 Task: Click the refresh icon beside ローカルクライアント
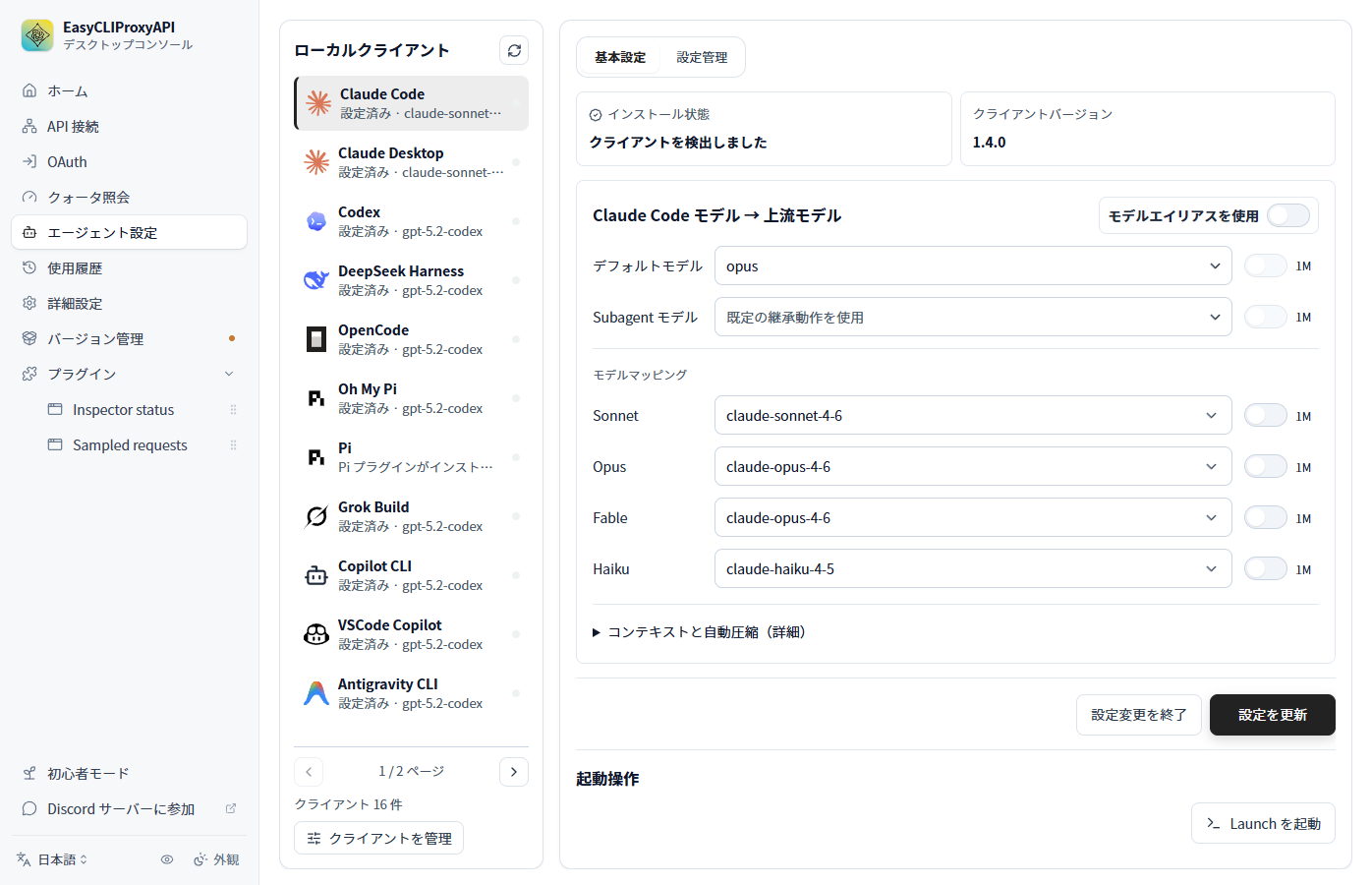(x=514, y=50)
